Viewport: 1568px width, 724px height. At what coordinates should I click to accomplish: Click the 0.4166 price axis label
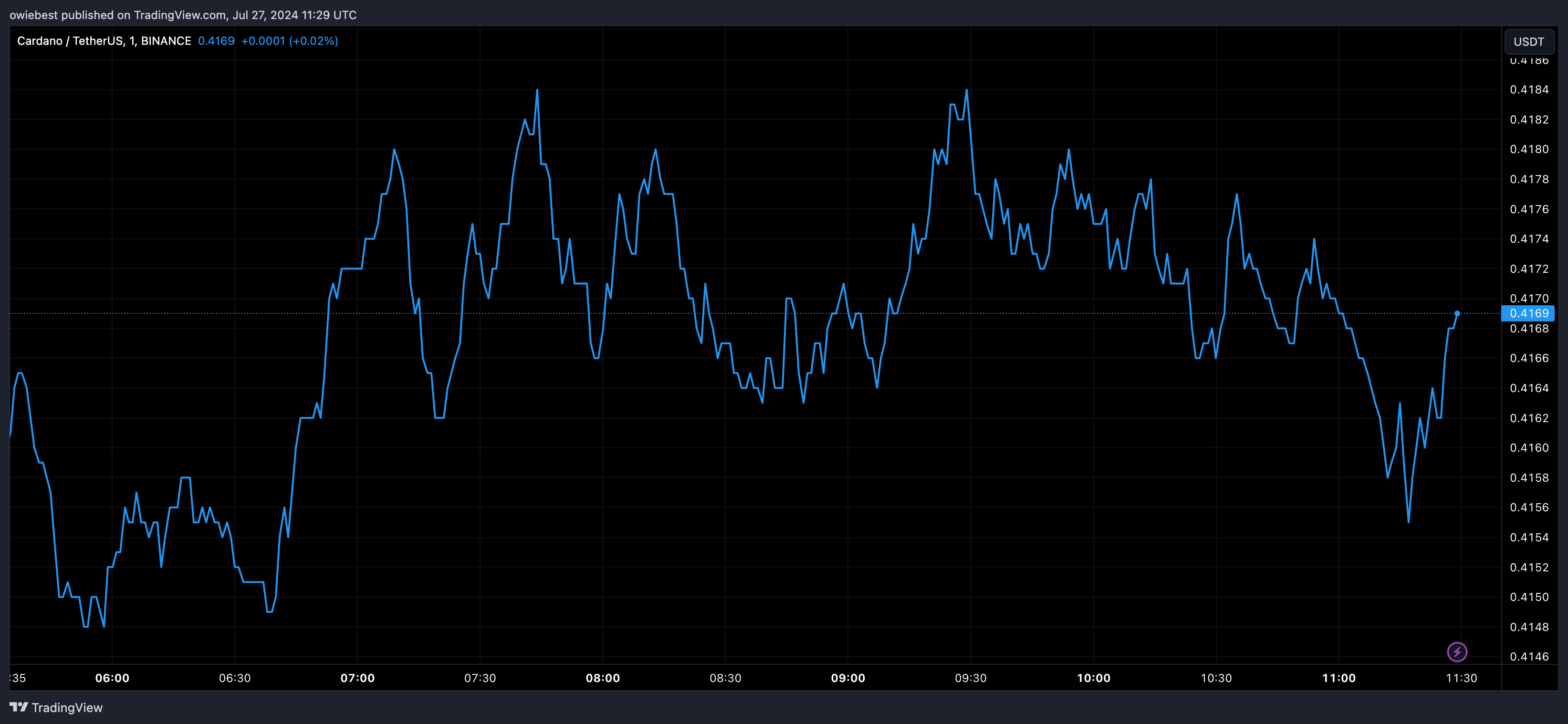click(x=1529, y=358)
